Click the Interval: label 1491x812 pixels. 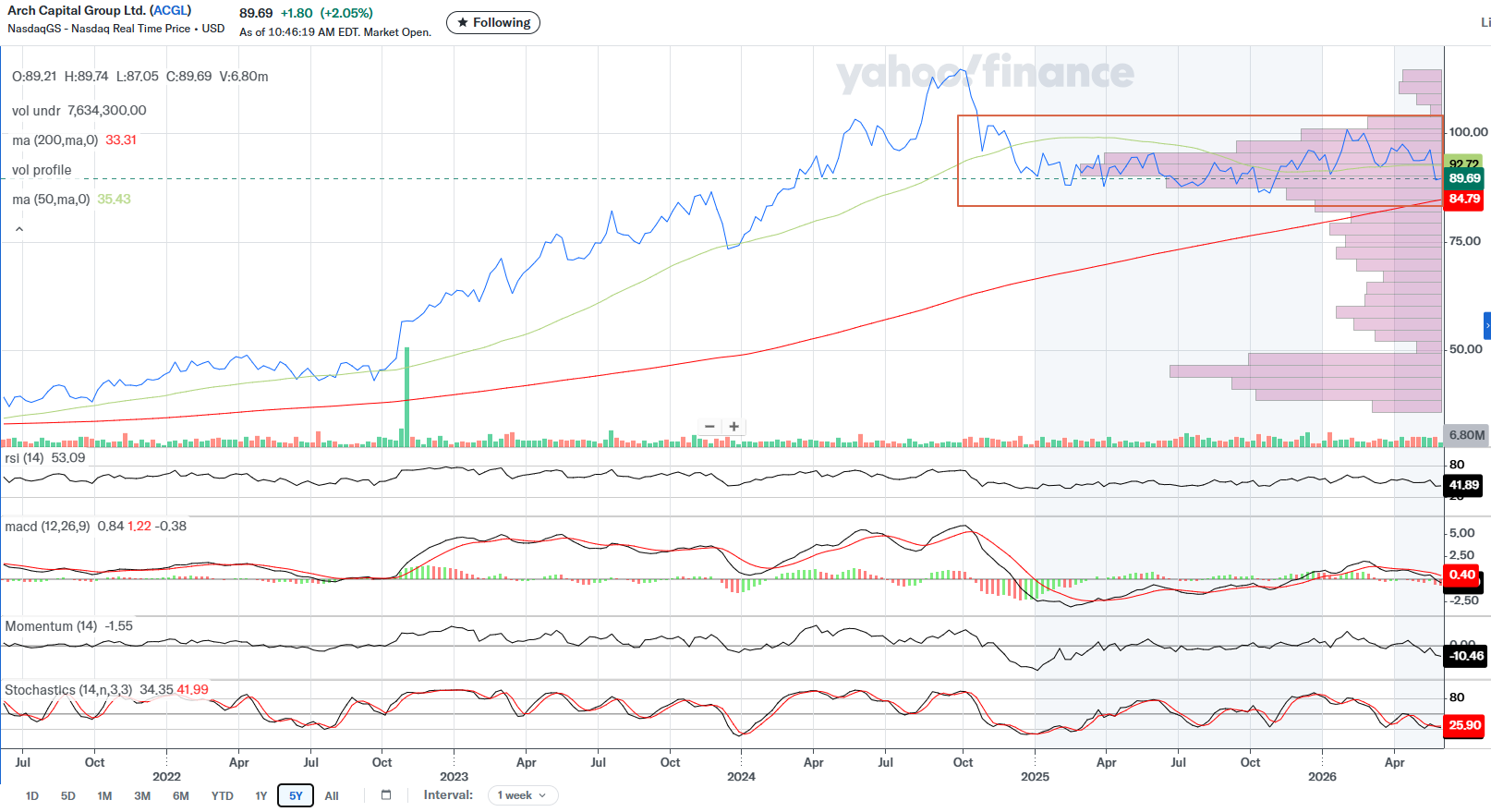[x=448, y=795]
